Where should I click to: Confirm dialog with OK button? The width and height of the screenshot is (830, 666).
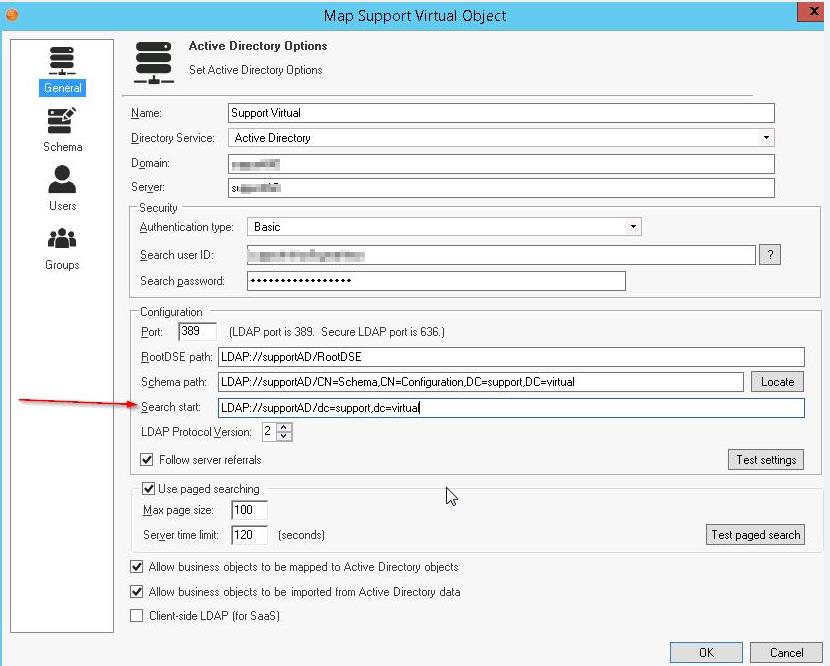706,652
